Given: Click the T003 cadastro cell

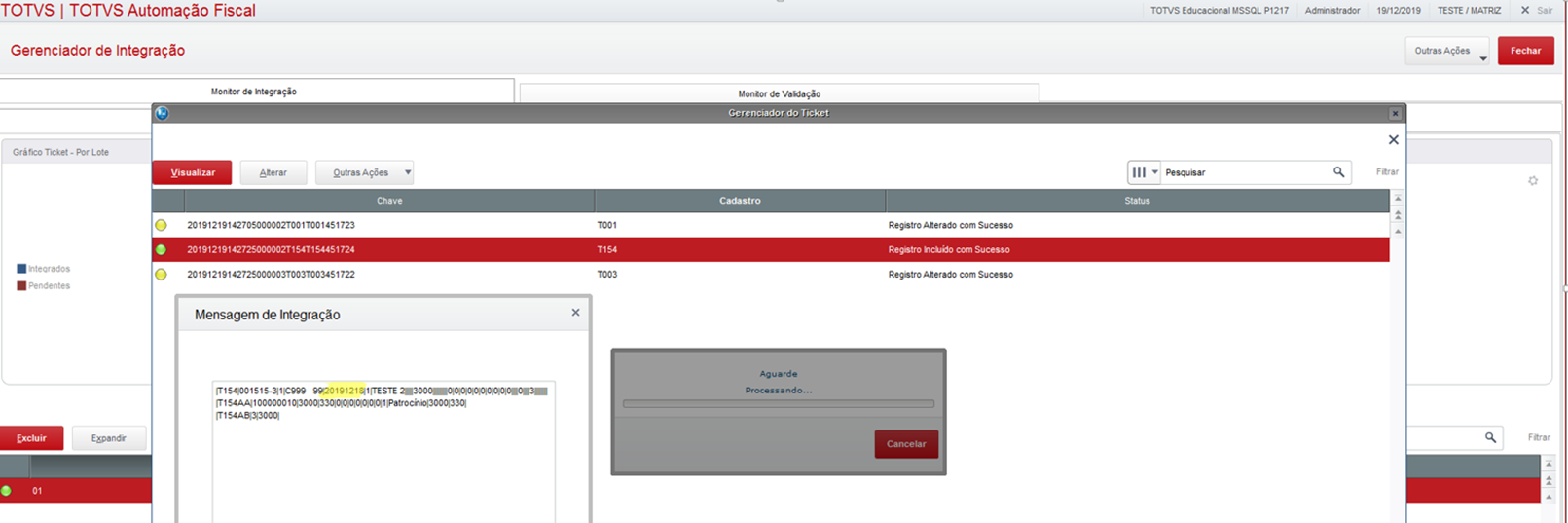Looking at the screenshot, I should pyautogui.click(x=607, y=275).
